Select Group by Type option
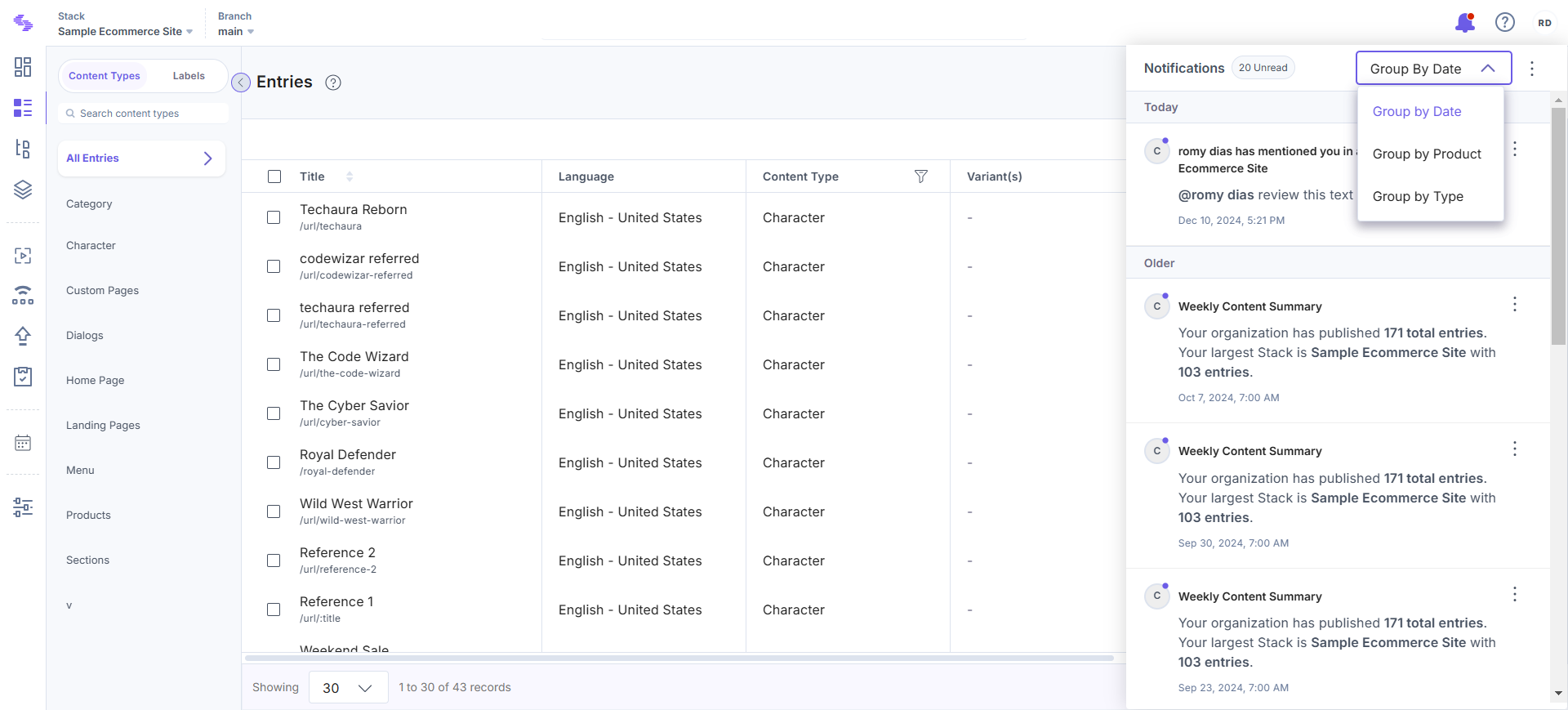Image resolution: width=1568 pixels, height=710 pixels. coord(1418,197)
